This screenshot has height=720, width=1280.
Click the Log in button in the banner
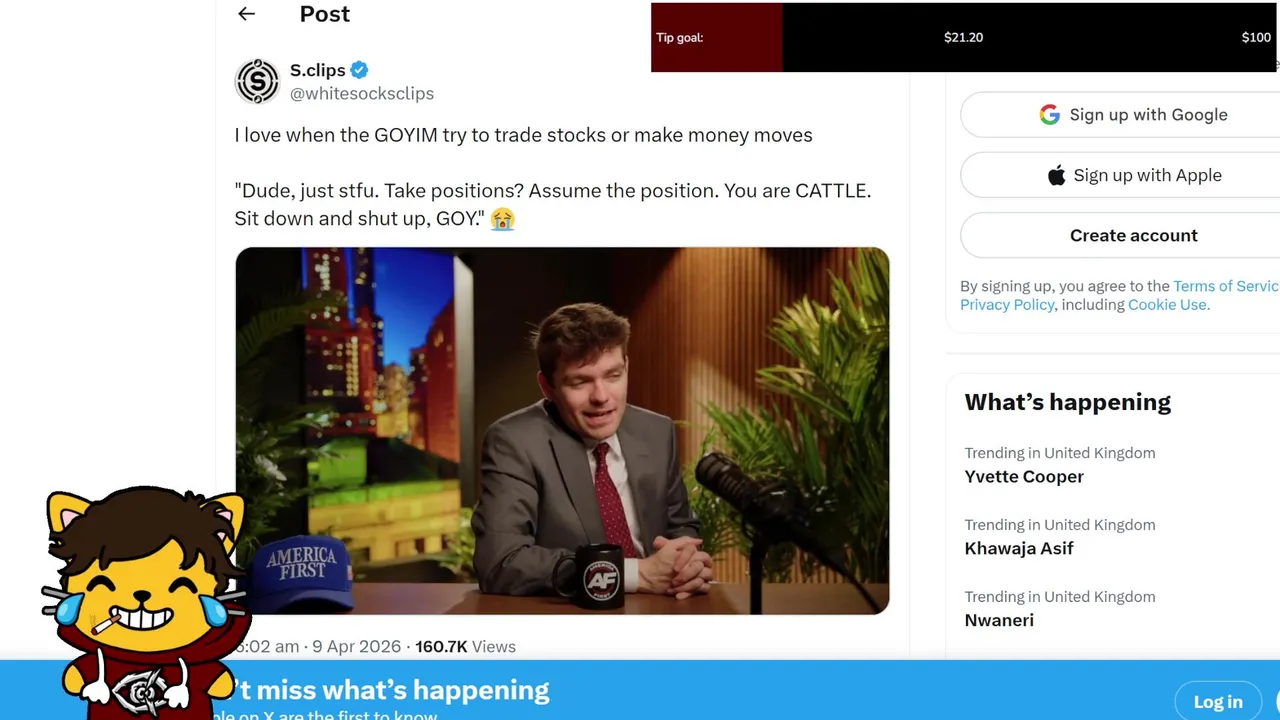click(1218, 702)
